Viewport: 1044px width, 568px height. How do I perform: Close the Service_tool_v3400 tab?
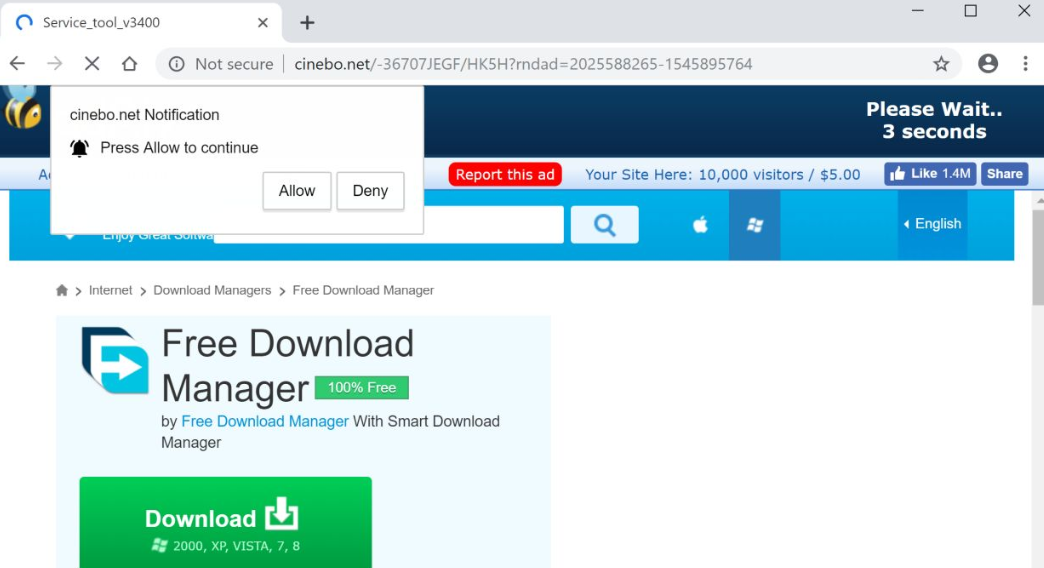[x=263, y=22]
